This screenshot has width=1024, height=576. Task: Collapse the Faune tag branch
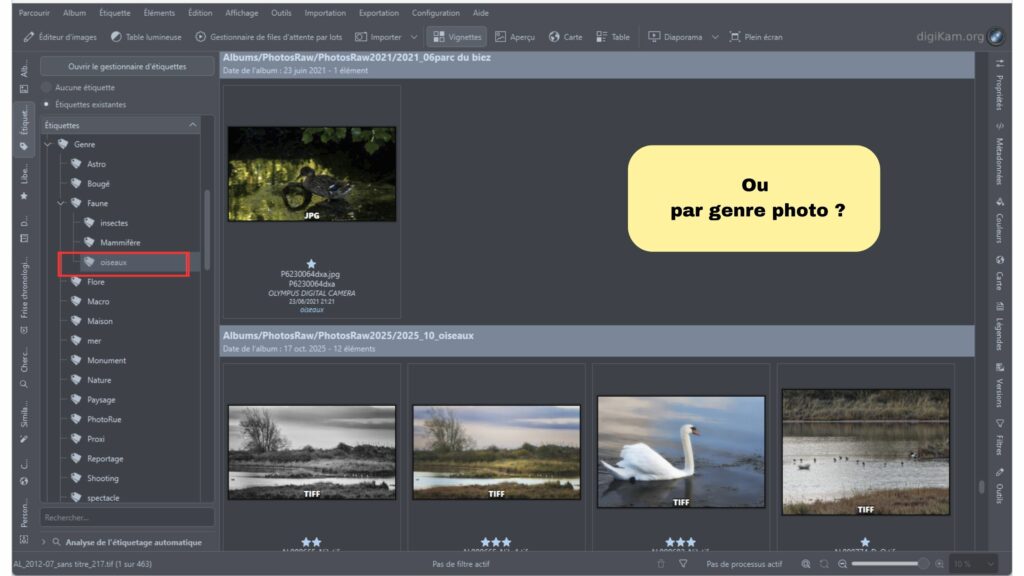click(60, 203)
